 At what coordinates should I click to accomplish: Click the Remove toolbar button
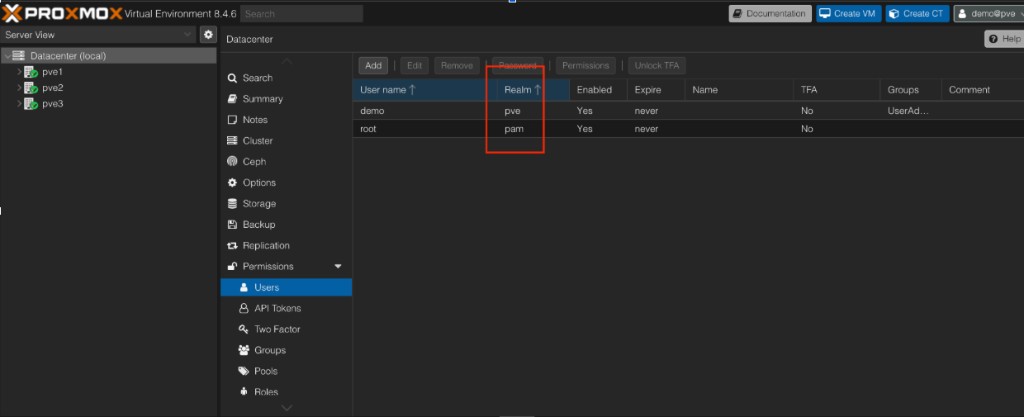[456, 65]
